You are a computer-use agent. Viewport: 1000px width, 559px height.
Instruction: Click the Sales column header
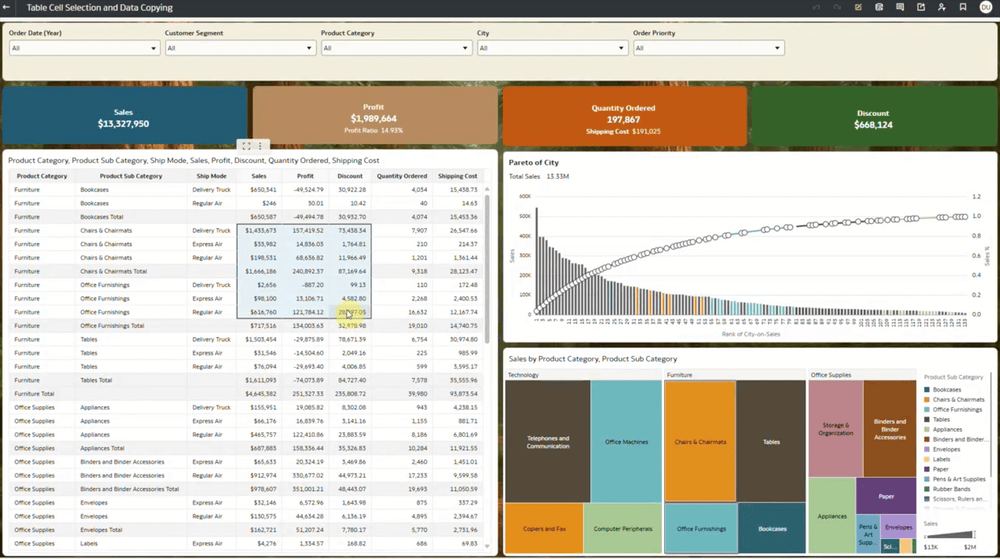coord(259,176)
